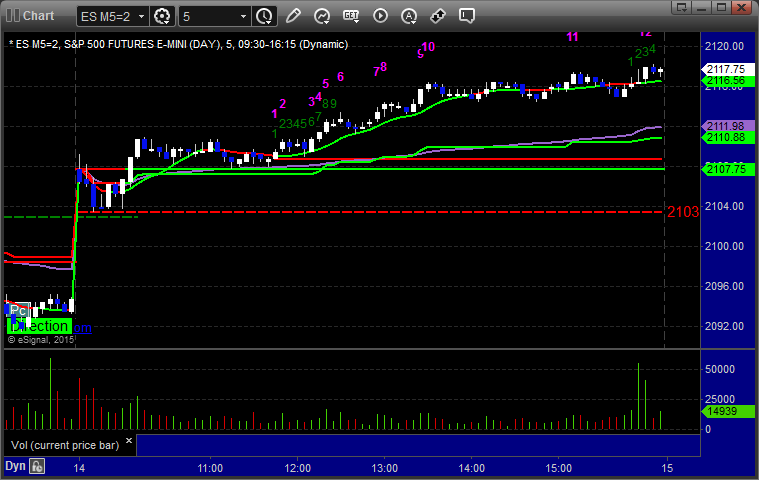Click the 12:00 time axis label
Viewport: 759px width, 480px height.
pyautogui.click(x=297, y=468)
